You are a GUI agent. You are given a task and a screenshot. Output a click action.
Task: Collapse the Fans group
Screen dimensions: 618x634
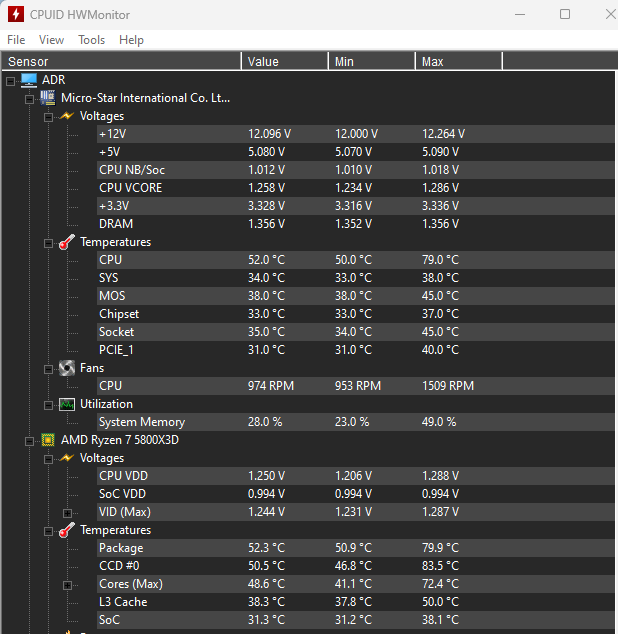click(x=48, y=369)
